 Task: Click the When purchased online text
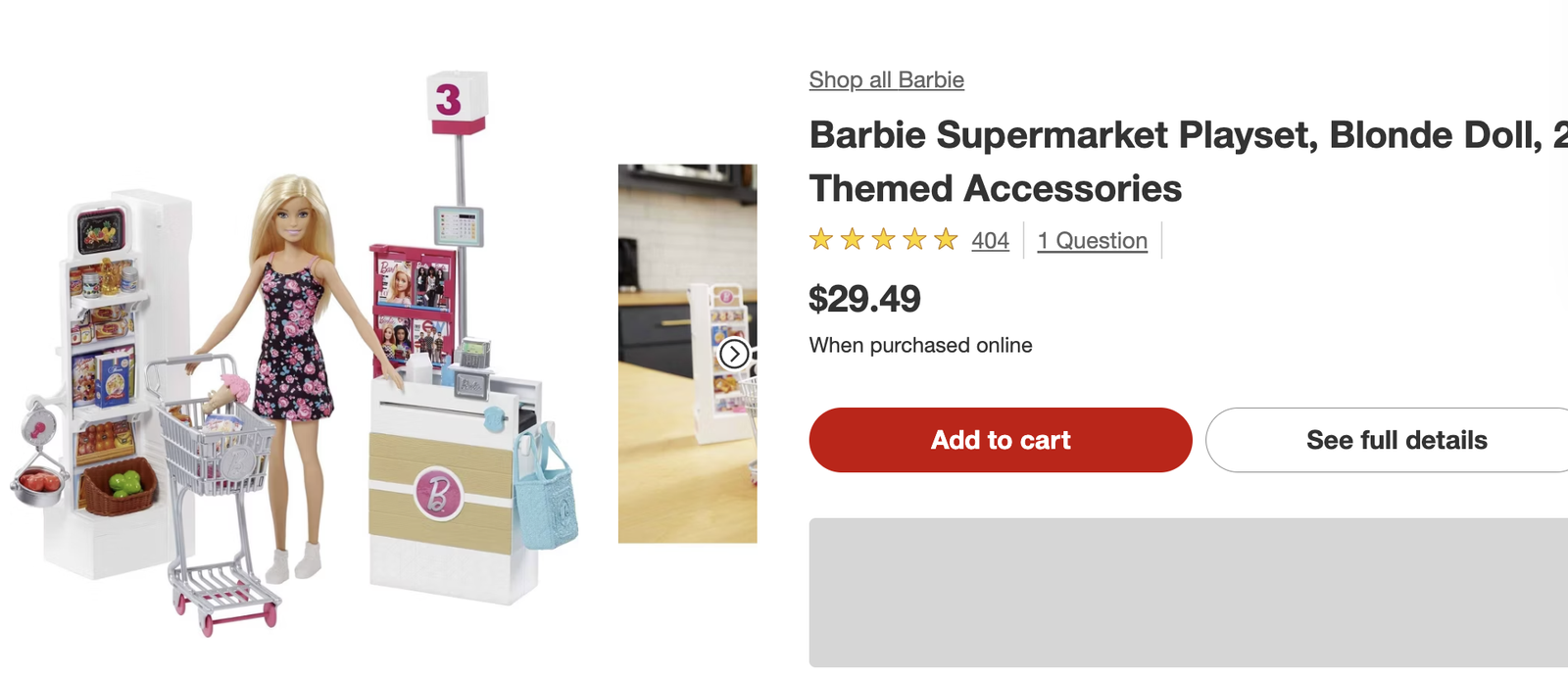920,345
